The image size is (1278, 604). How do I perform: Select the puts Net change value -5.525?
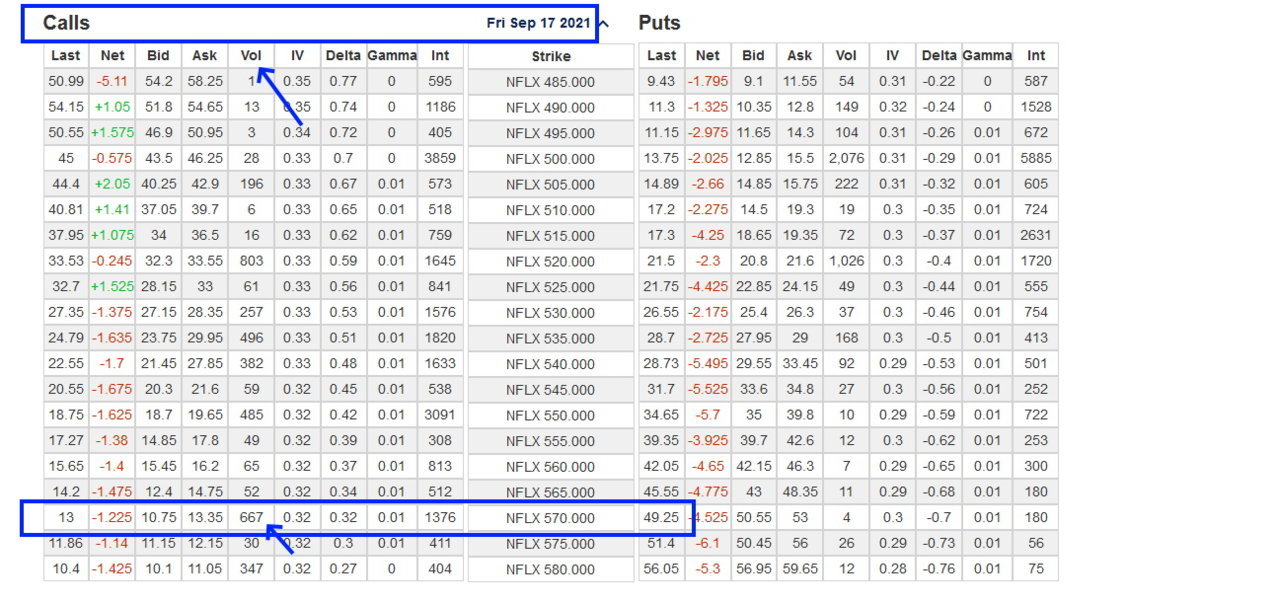pyautogui.click(x=707, y=390)
